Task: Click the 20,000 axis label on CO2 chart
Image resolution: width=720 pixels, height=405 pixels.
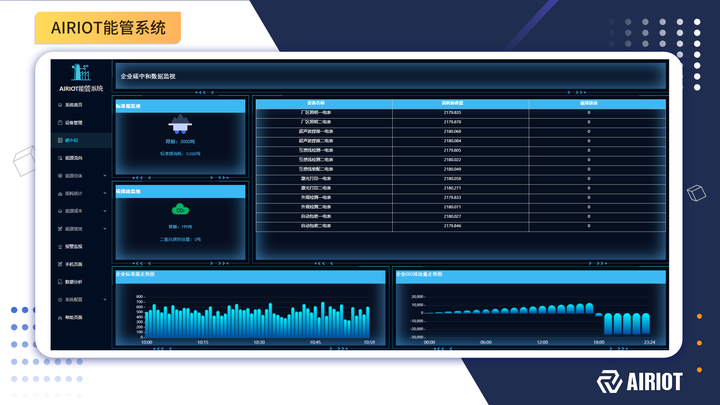Action: tap(417, 297)
